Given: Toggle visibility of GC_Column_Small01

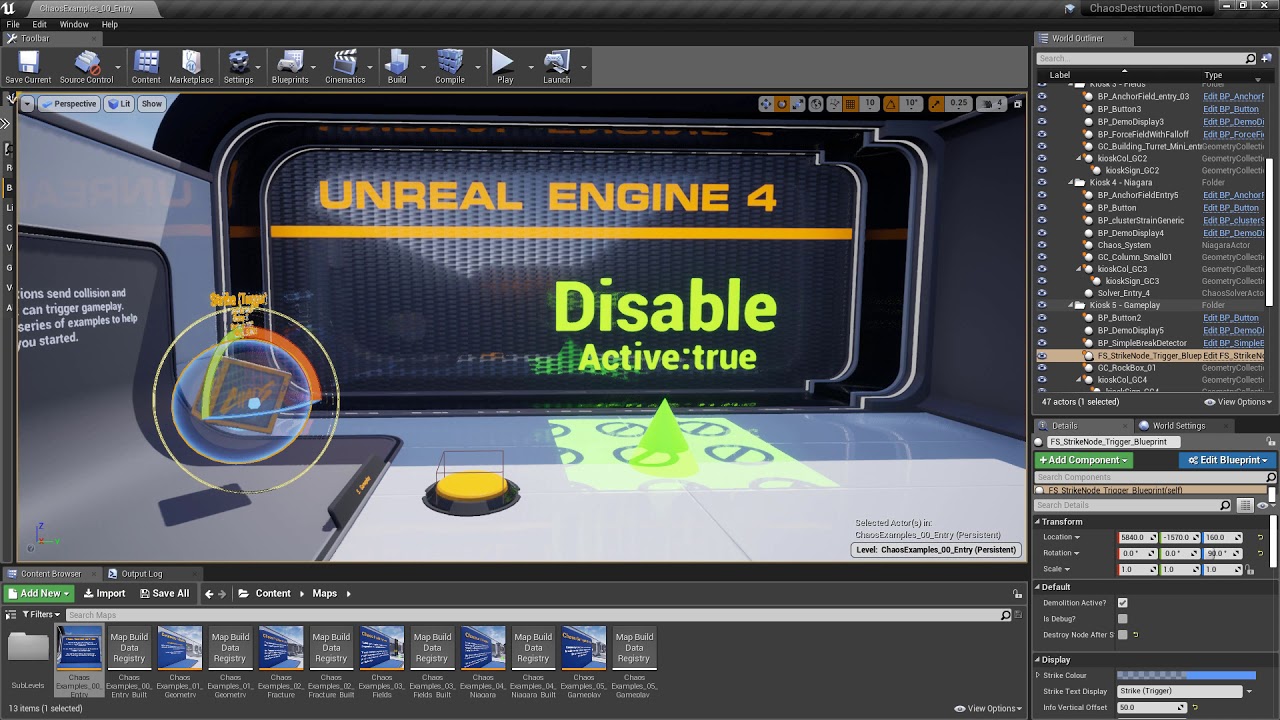Looking at the screenshot, I should click(1042, 257).
